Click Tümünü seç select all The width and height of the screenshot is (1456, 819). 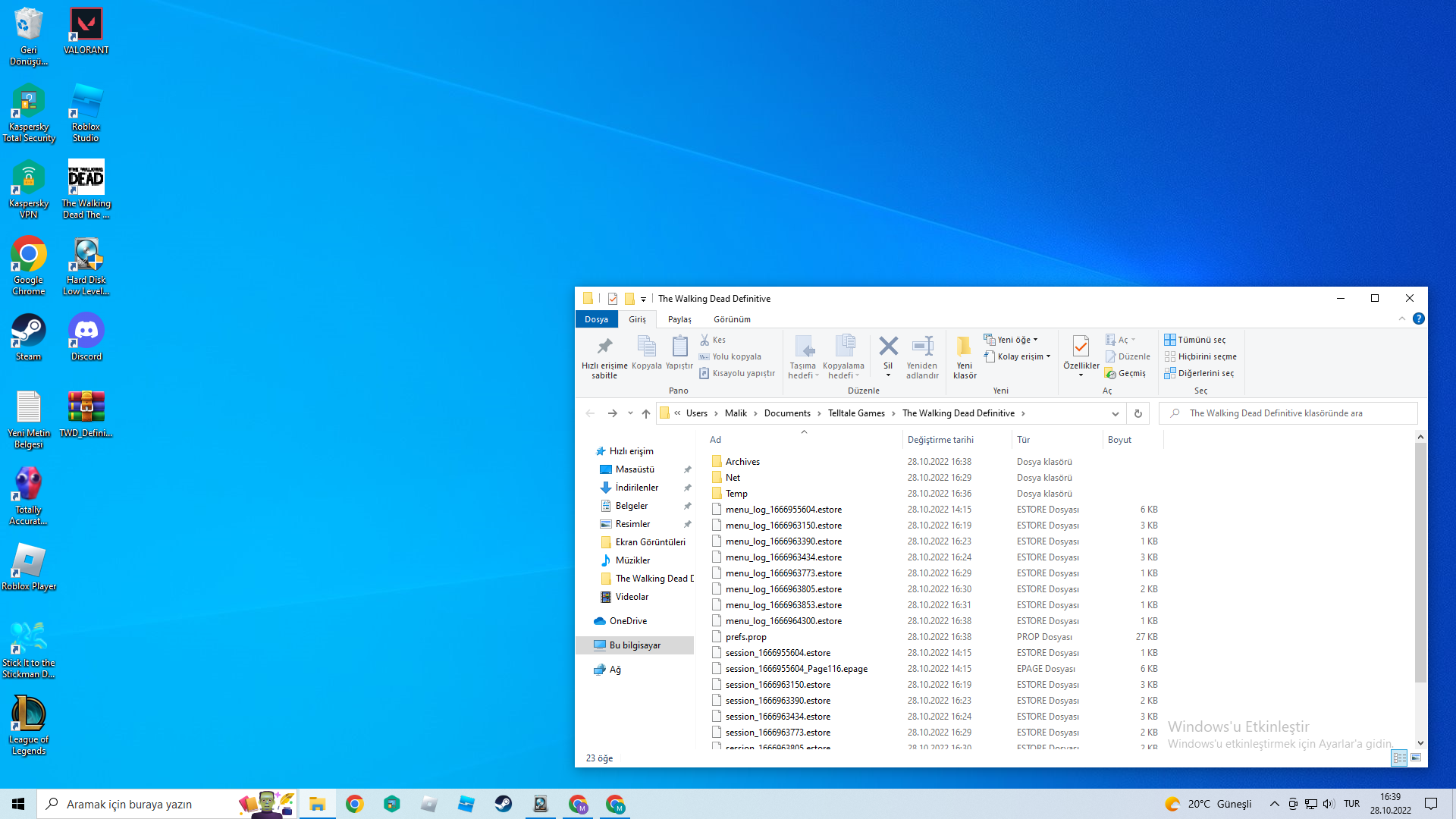(x=1201, y=340)
